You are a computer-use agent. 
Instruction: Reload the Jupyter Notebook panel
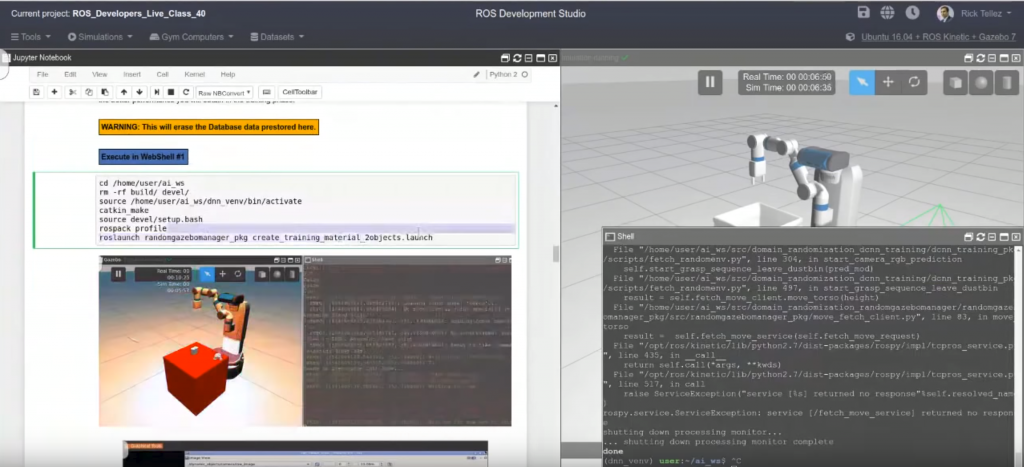(x=517, y=58)
